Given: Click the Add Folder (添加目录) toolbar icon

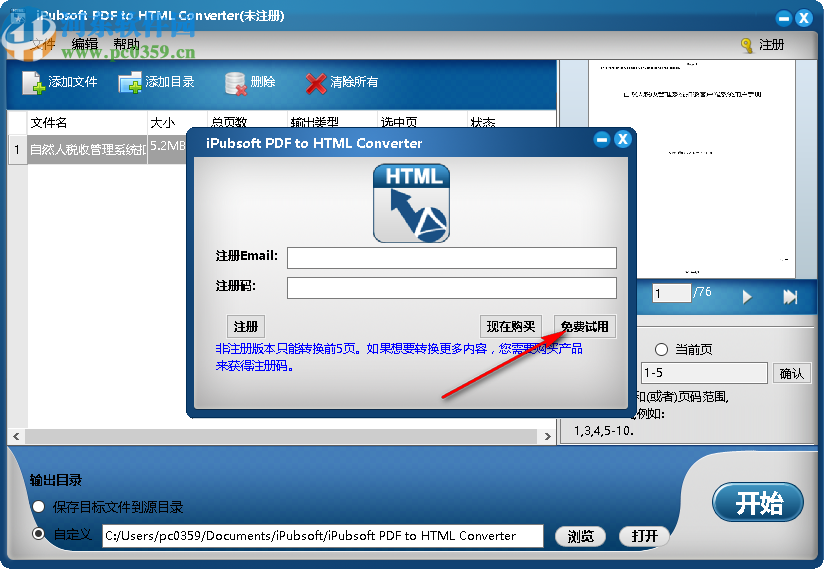Looking at the screenshot, I should pos(130,82).
